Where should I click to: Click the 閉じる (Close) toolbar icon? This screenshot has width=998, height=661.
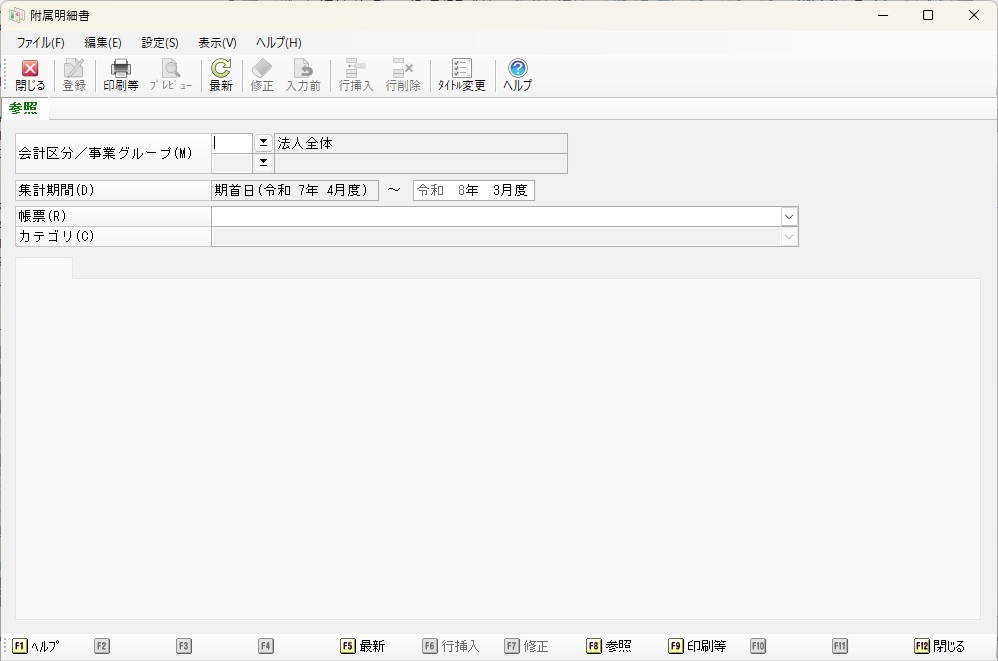pyautogui.click(x=30, y=69)
